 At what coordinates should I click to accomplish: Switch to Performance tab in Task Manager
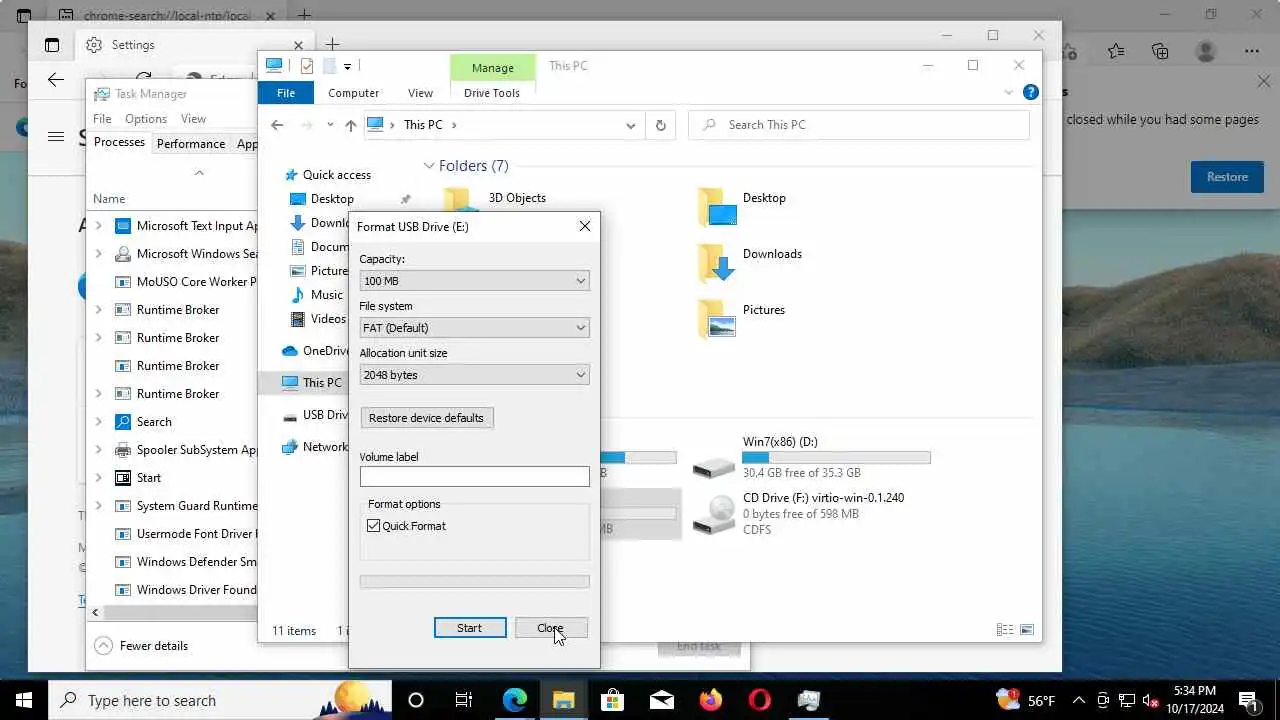191,144
